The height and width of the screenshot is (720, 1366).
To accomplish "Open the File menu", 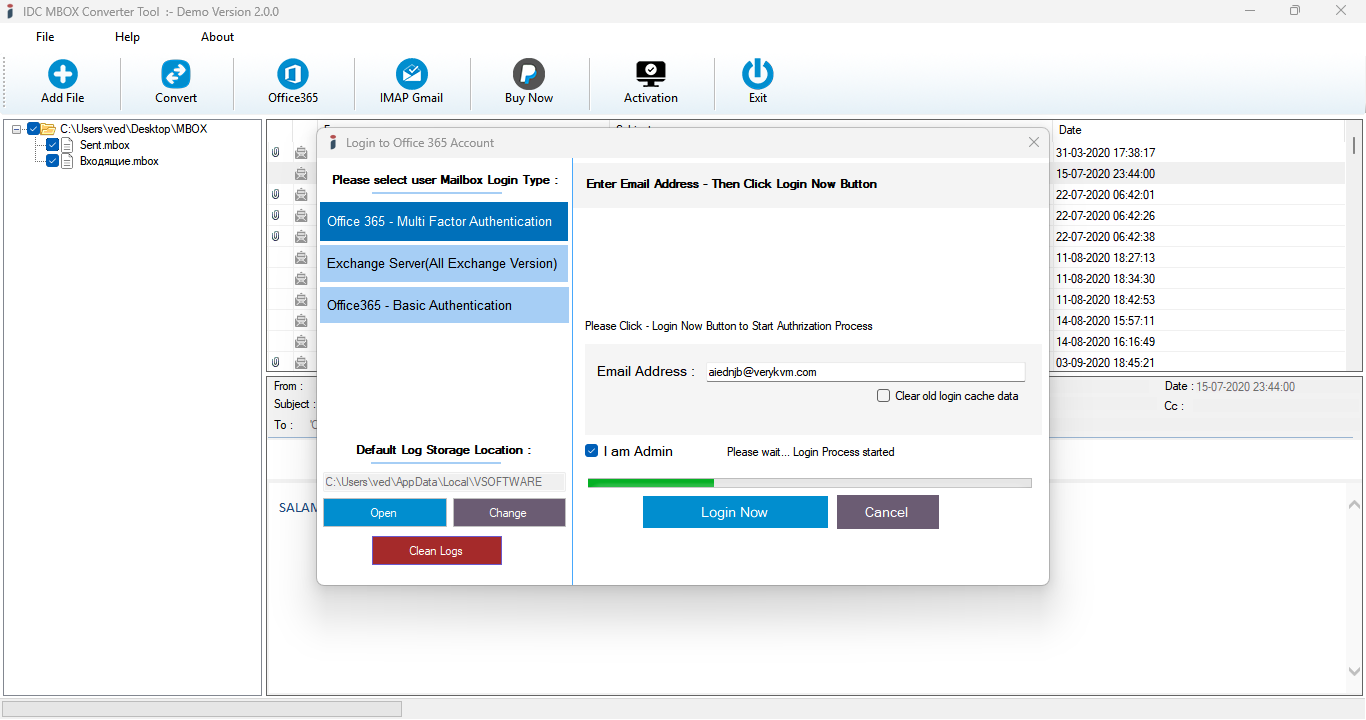I will pos(45,37).
